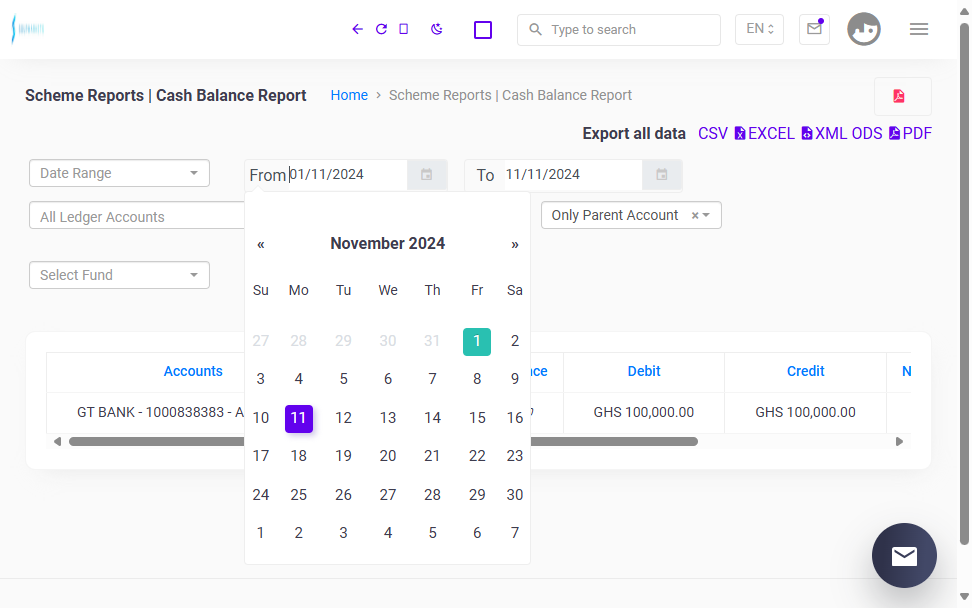
Task: Export all data as EXCEL
Action: pyautogui.click(x=764, y=134)
